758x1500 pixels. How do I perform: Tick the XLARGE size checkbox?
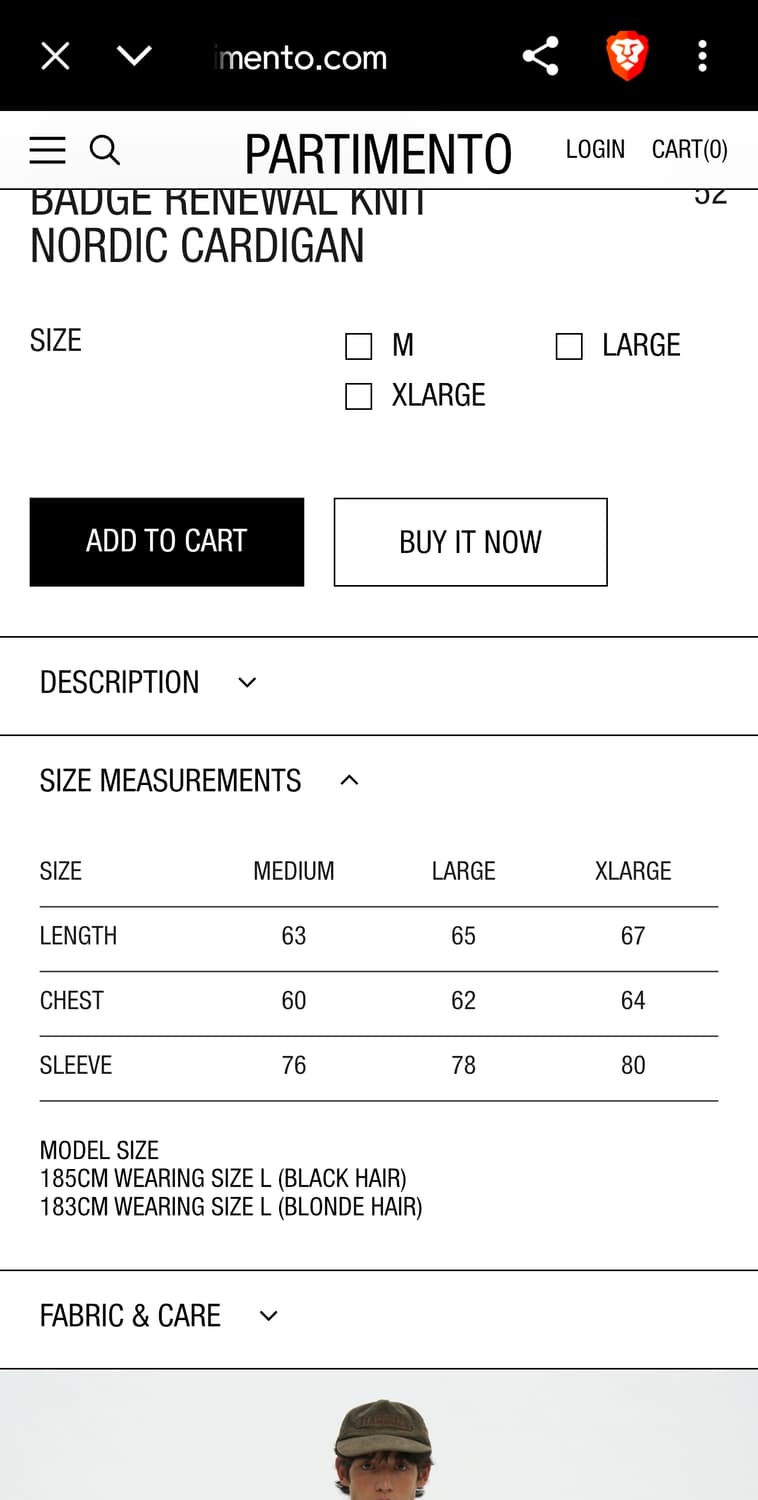[x=358, y=396]
